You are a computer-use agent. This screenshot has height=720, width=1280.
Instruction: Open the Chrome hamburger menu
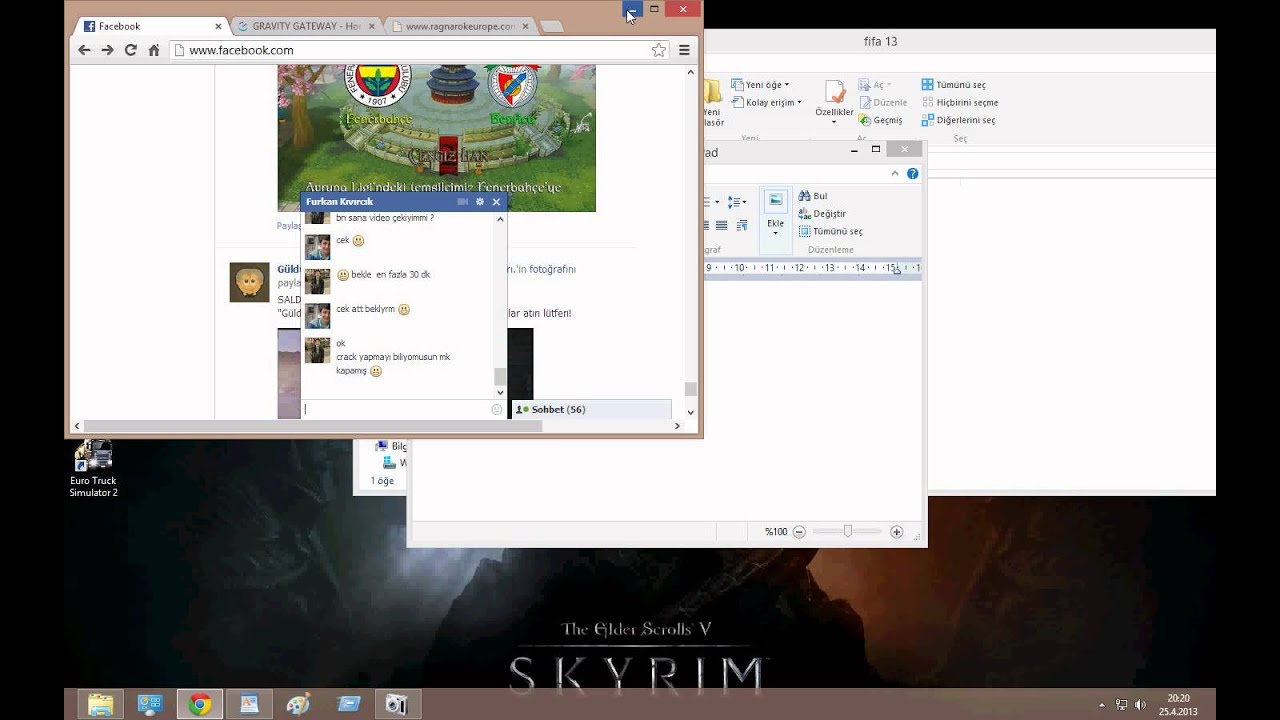coord(685,50)
